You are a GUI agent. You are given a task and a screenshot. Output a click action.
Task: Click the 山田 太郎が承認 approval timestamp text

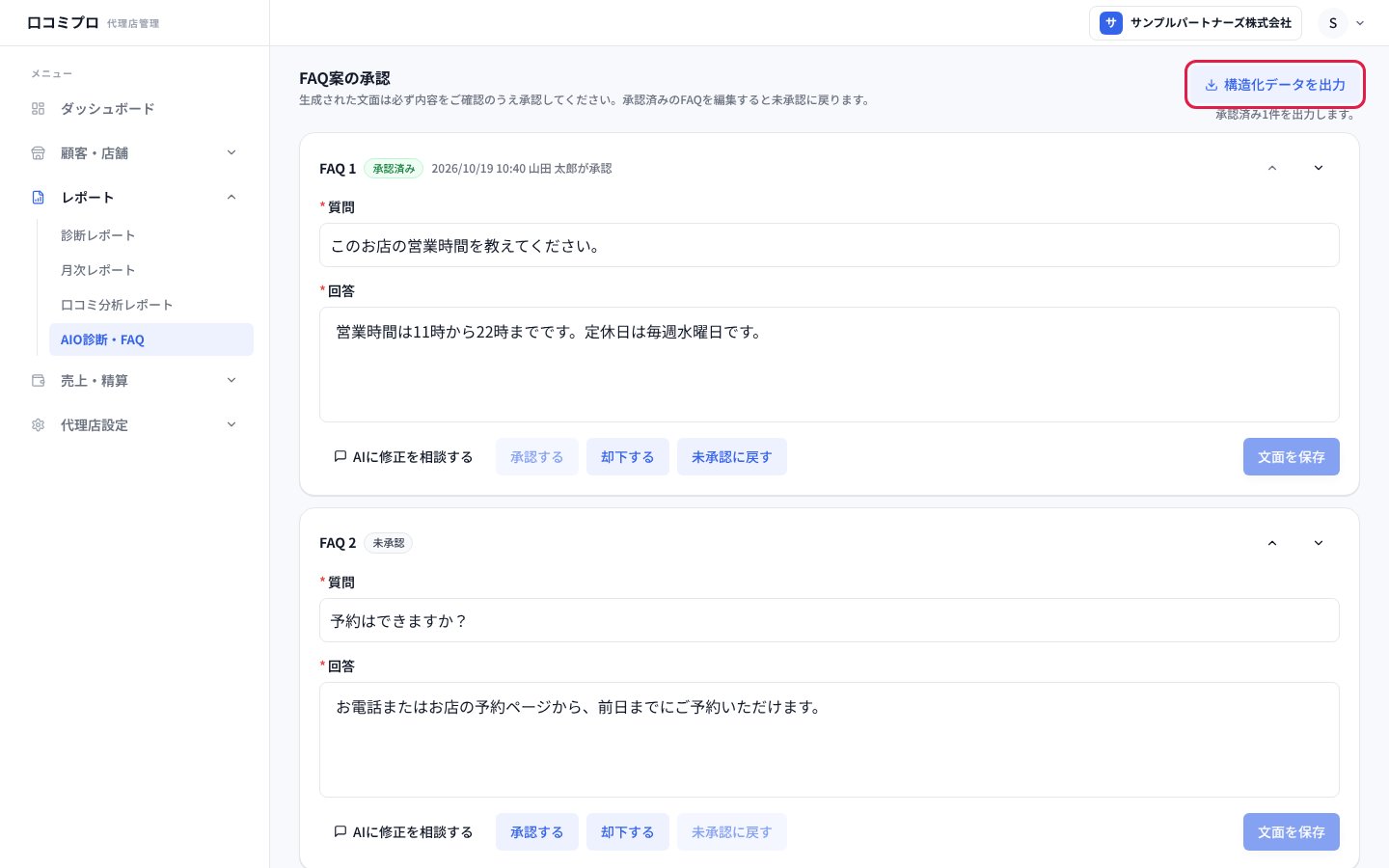pos(522,169)
